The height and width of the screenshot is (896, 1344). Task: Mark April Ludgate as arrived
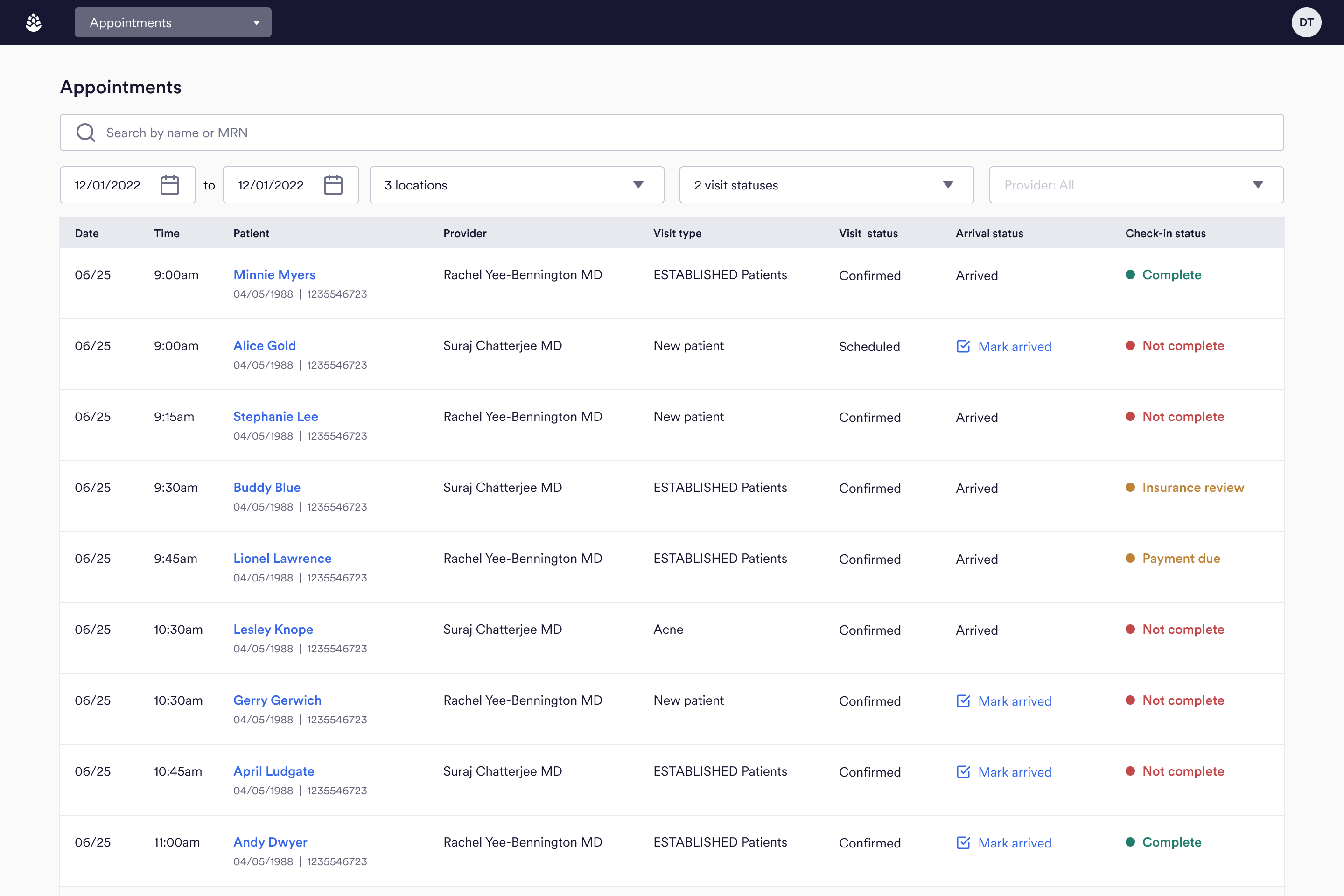1004,772
